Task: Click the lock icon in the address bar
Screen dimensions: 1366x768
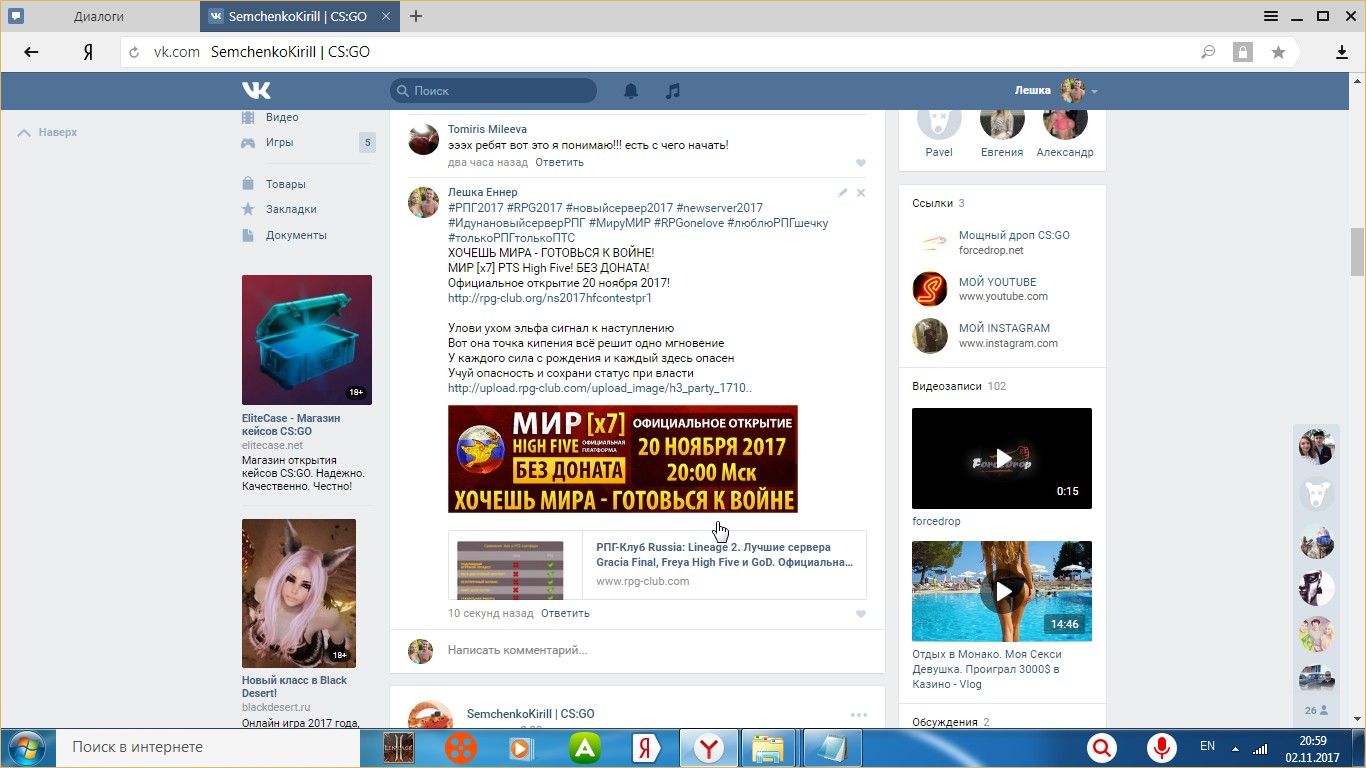Action: (1243, 52)
